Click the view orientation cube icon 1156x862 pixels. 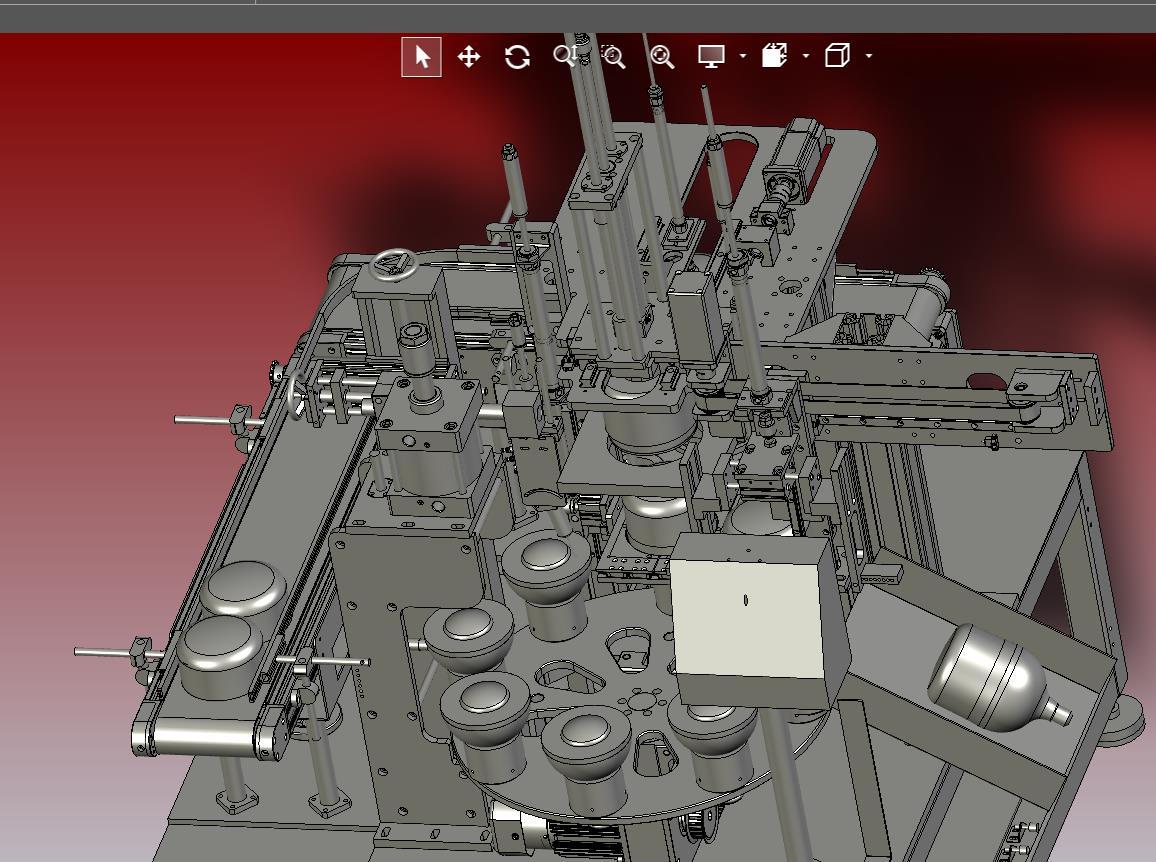point(838,56)
